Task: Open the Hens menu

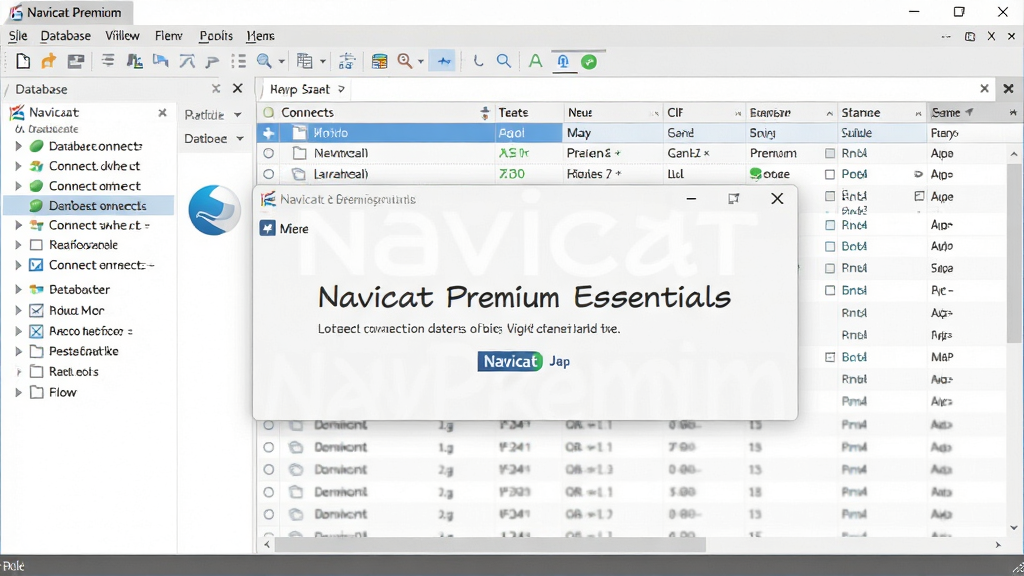Action: click(x=260, y=36)
